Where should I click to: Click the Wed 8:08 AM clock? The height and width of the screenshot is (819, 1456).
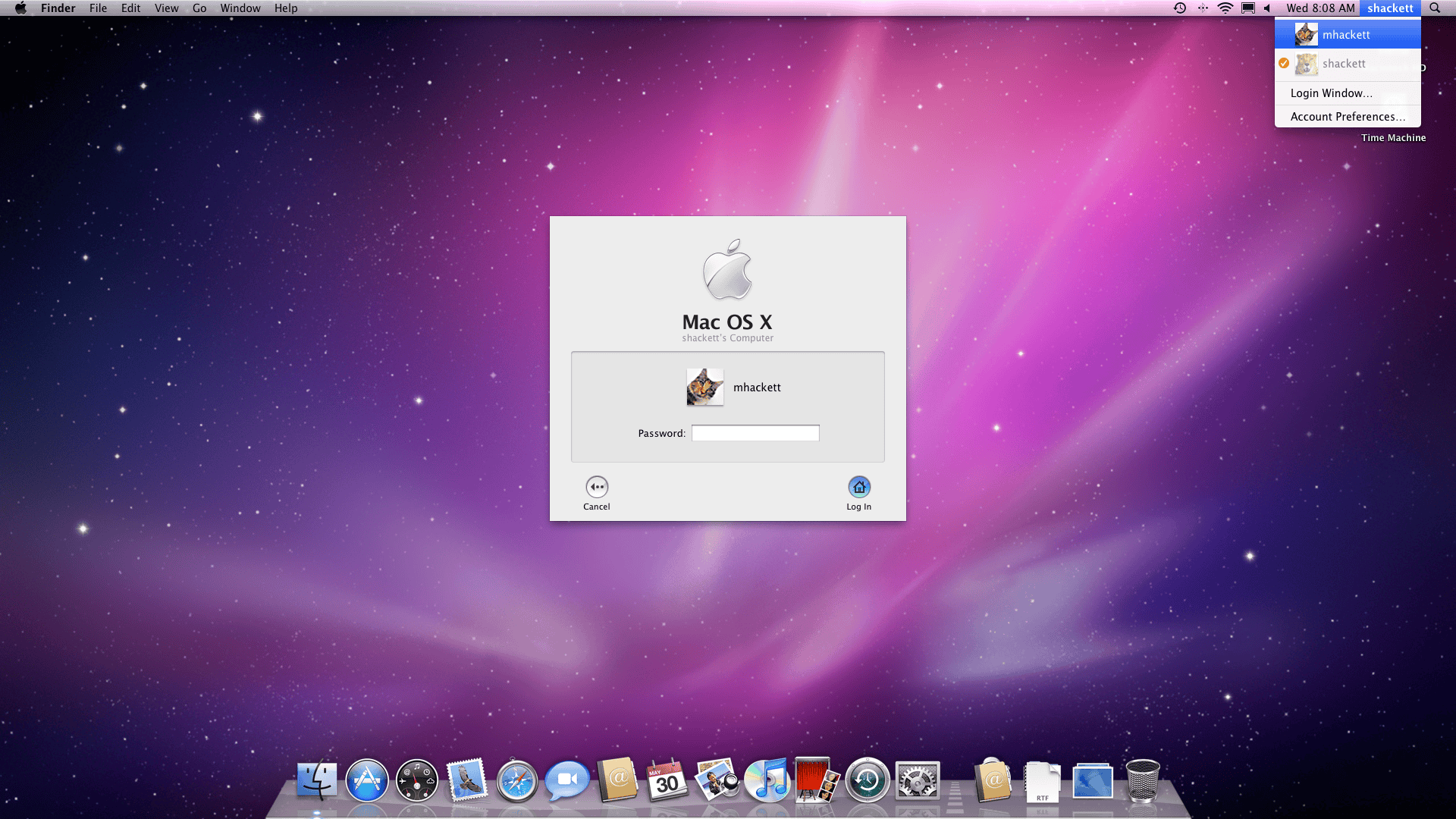point(1320,8)
